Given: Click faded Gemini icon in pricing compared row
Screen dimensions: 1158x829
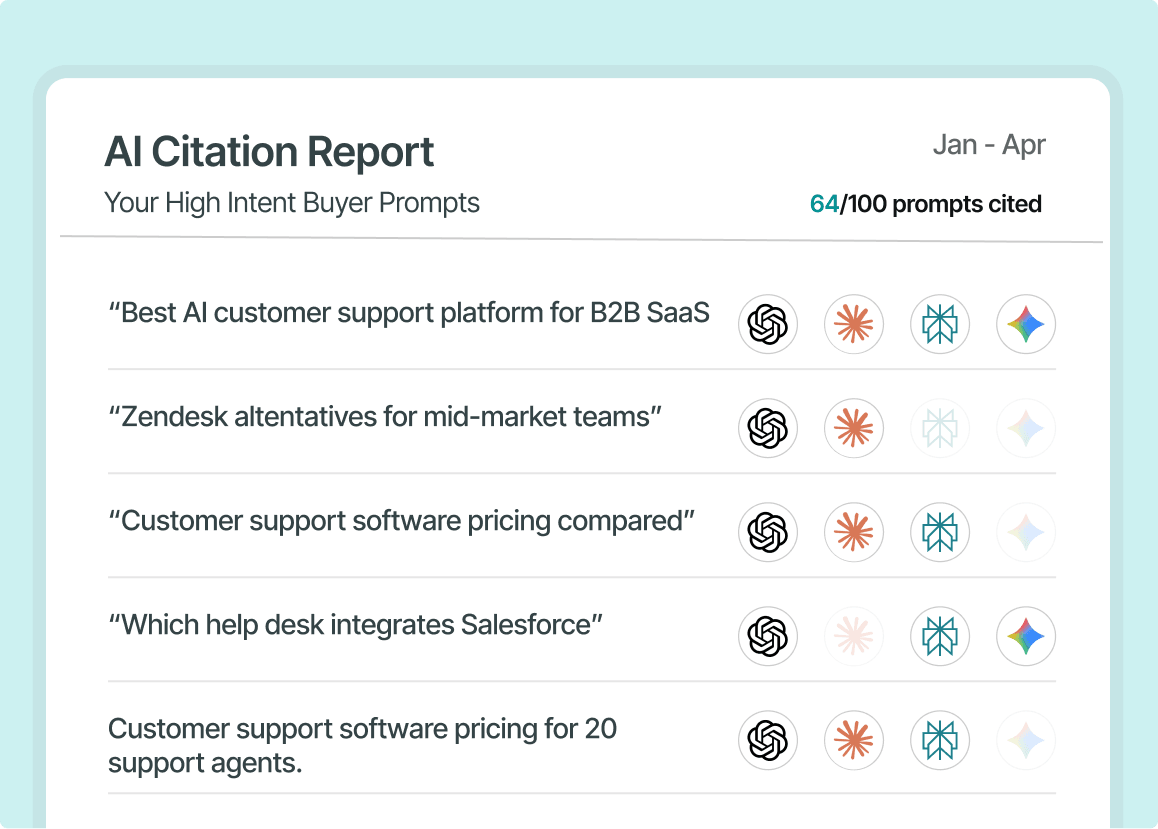Looking at the screenshot, I should (1026, 532).
